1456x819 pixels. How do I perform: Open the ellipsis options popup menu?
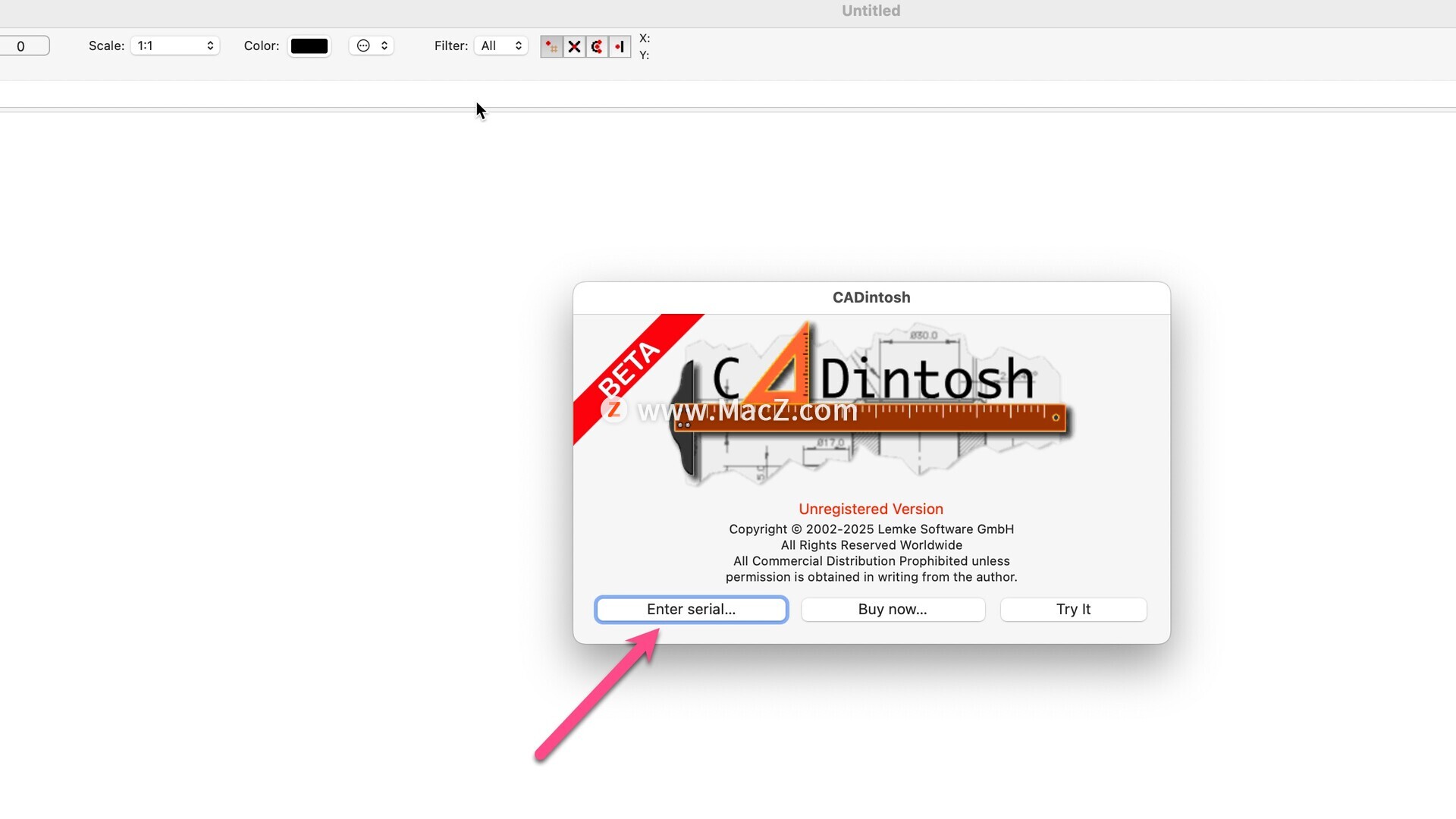pos(371,46)
